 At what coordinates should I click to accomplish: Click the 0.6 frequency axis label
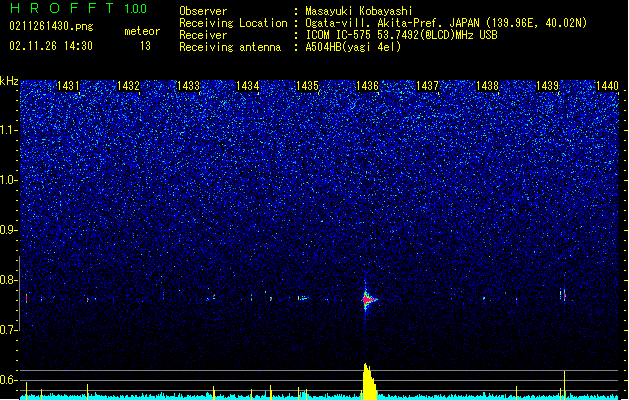coord(9,380)
